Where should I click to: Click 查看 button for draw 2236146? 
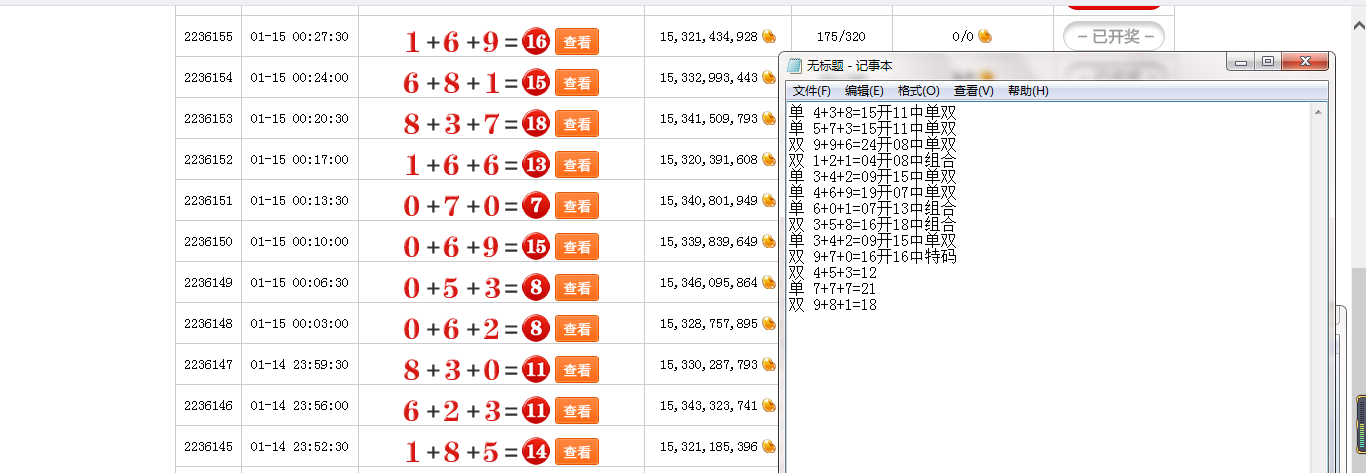coord(577,410)
